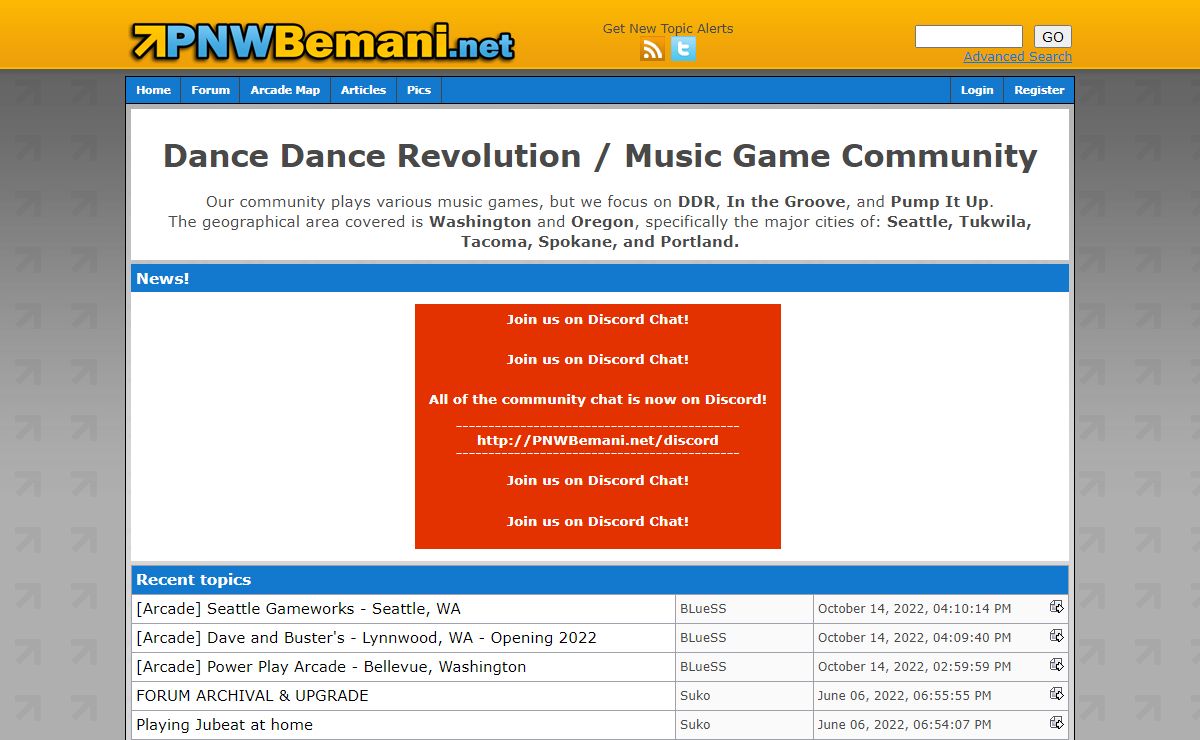Viewport: 1200px width, 740px height.
Task: Click the date October 14, 2022, 04:09:40 PM
Action: pos(914,637)
